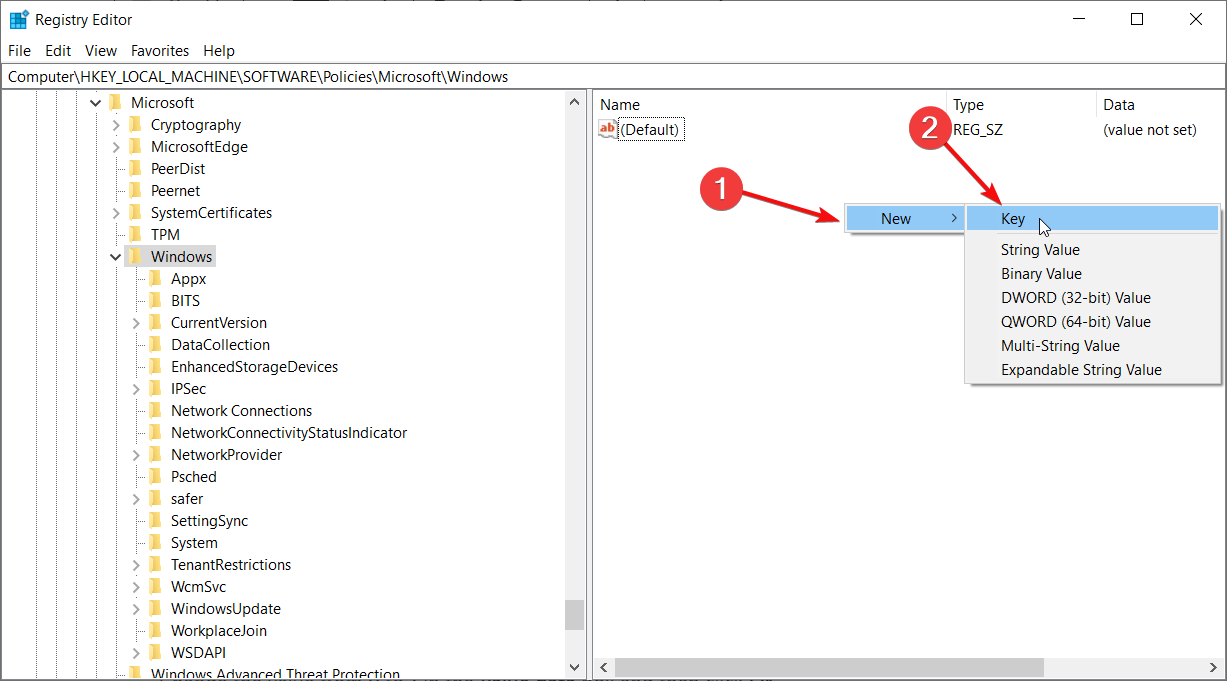Click the Type column header
Screen dimensions: 1227x681
1021,105
